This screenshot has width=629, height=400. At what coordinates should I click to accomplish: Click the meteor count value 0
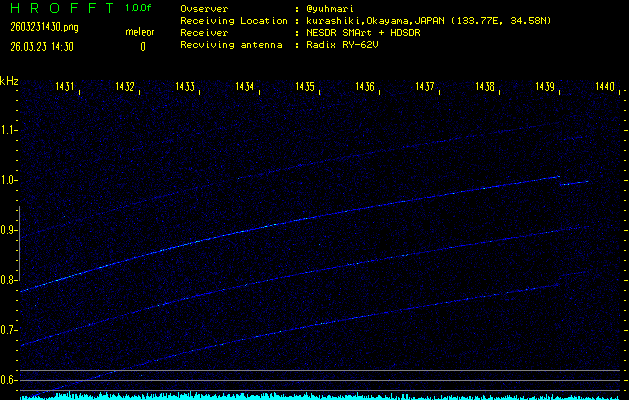[142, 46]
